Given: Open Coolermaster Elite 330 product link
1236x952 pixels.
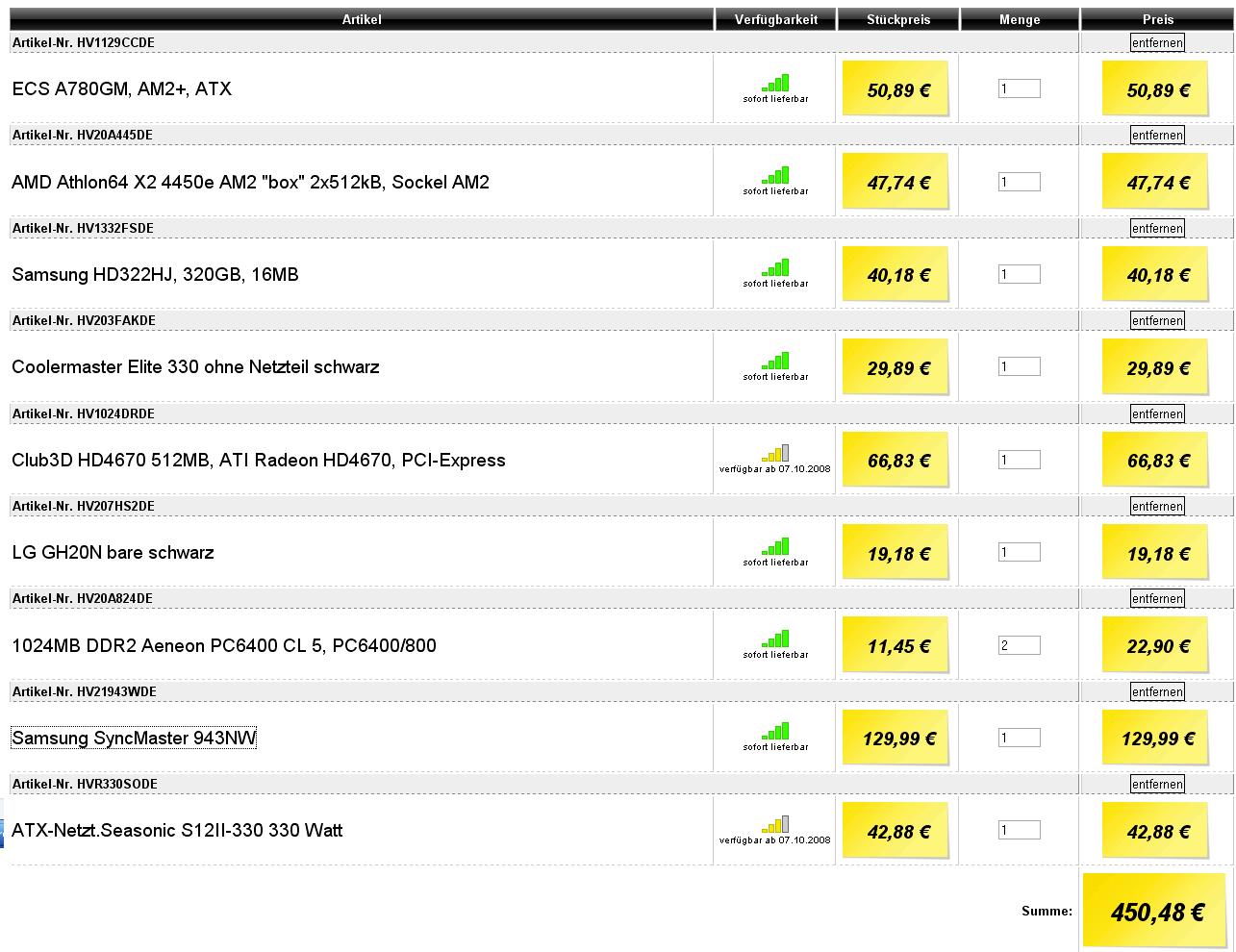Looking at the screenshot, I should click(195, 366).
